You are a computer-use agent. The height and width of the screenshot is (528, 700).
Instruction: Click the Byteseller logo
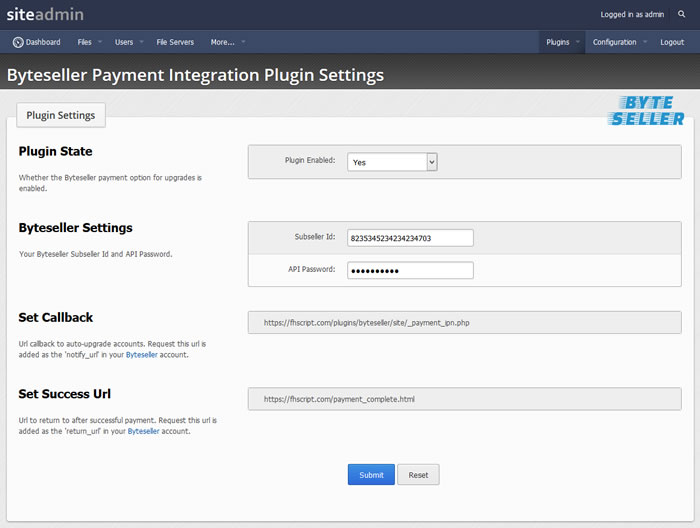tap(646, 111)
